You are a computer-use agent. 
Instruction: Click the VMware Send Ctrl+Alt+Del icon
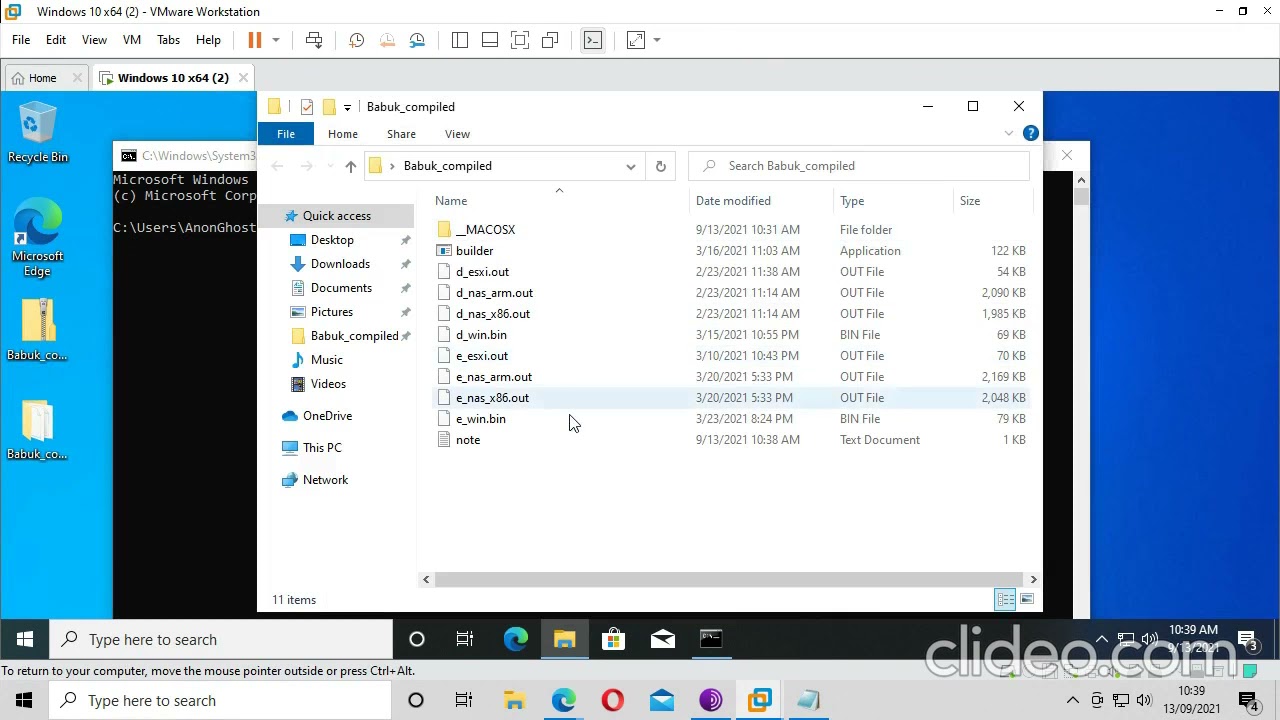click(x=314, y=40)
